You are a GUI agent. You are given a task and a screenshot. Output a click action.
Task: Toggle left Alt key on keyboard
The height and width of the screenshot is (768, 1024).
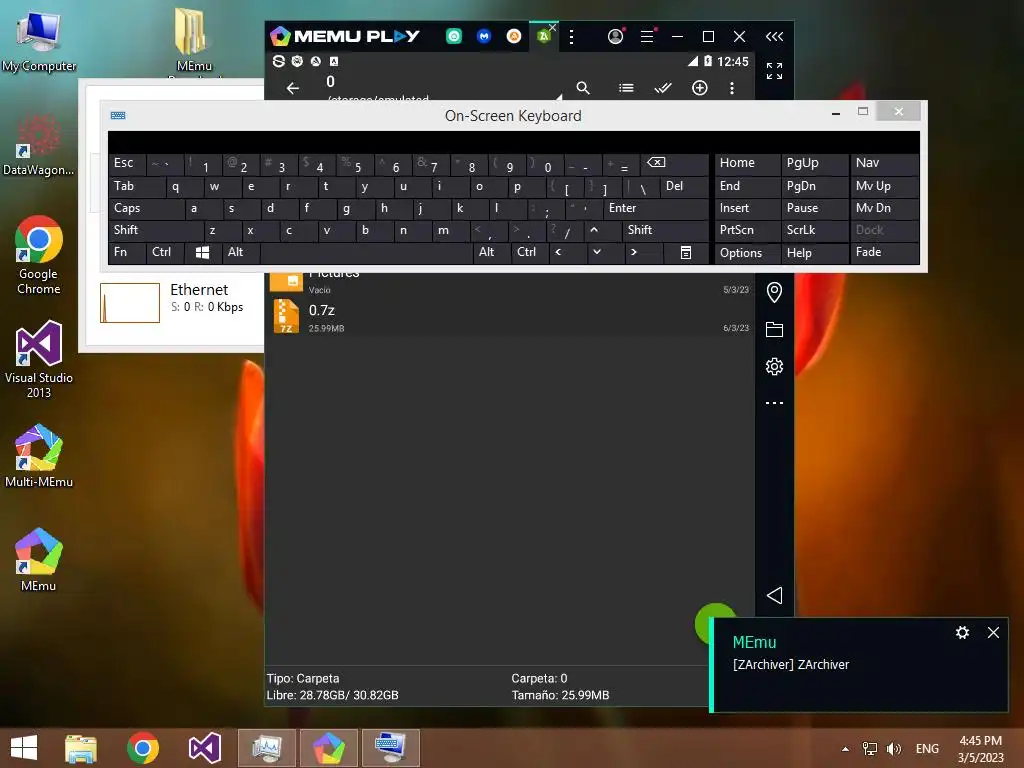point(241,252)
